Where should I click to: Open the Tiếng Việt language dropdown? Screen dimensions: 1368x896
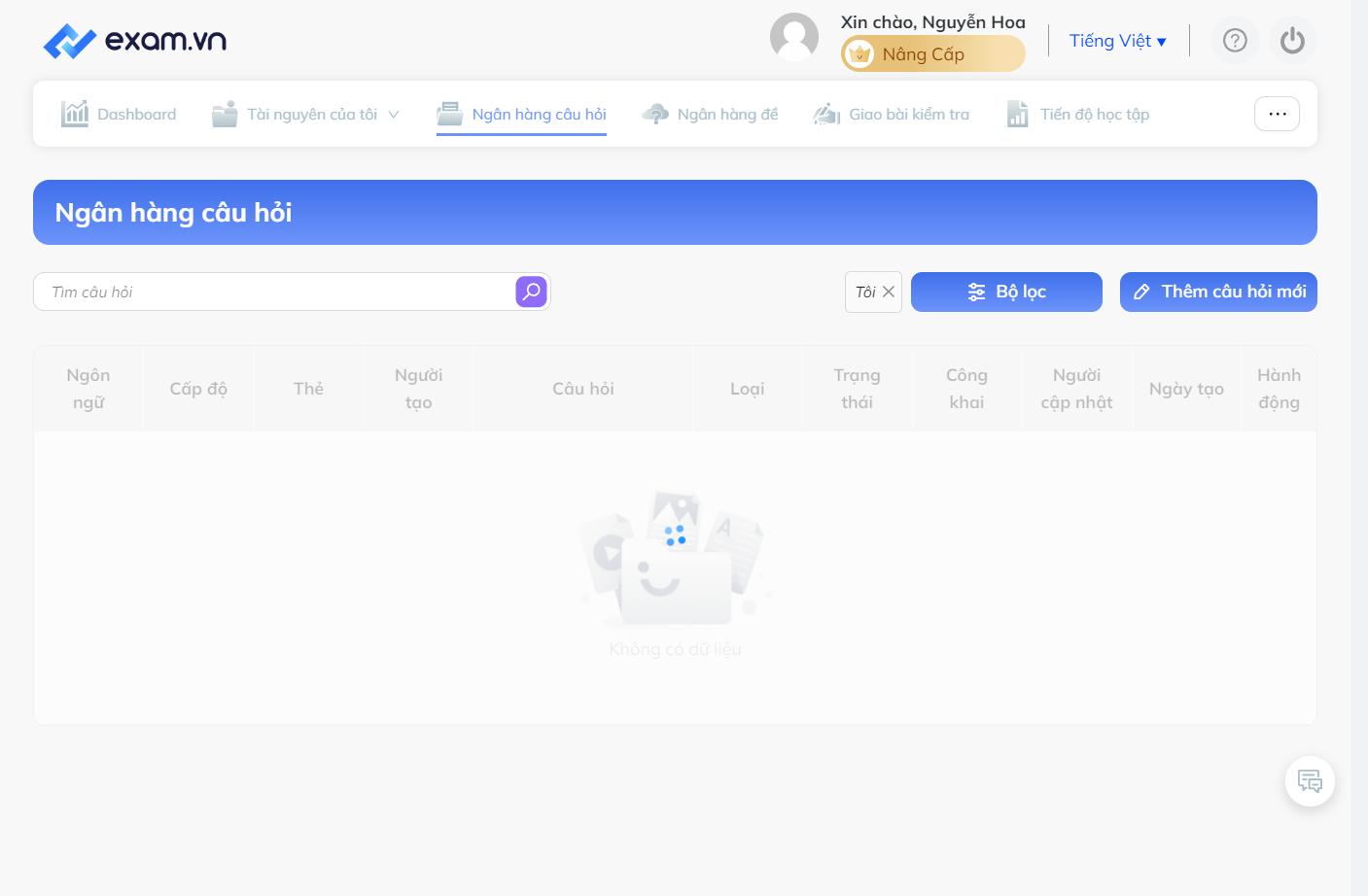(x=1117, y=41)
